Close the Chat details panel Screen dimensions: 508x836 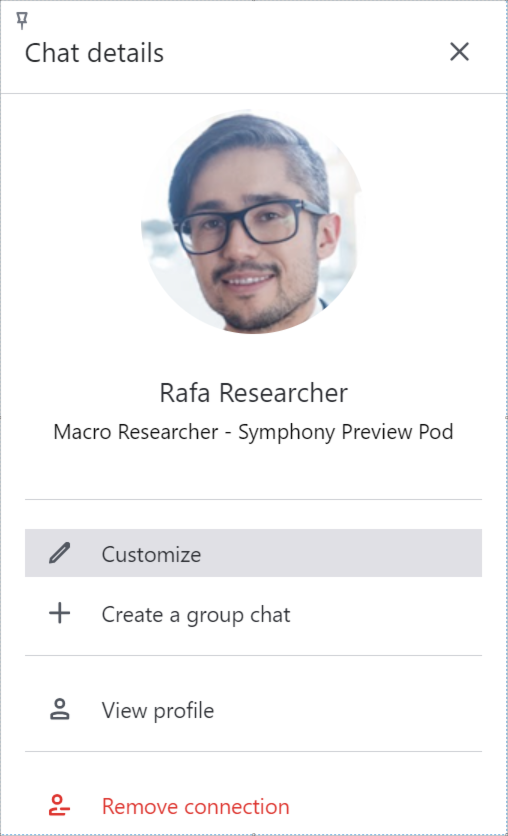[459, 52]
